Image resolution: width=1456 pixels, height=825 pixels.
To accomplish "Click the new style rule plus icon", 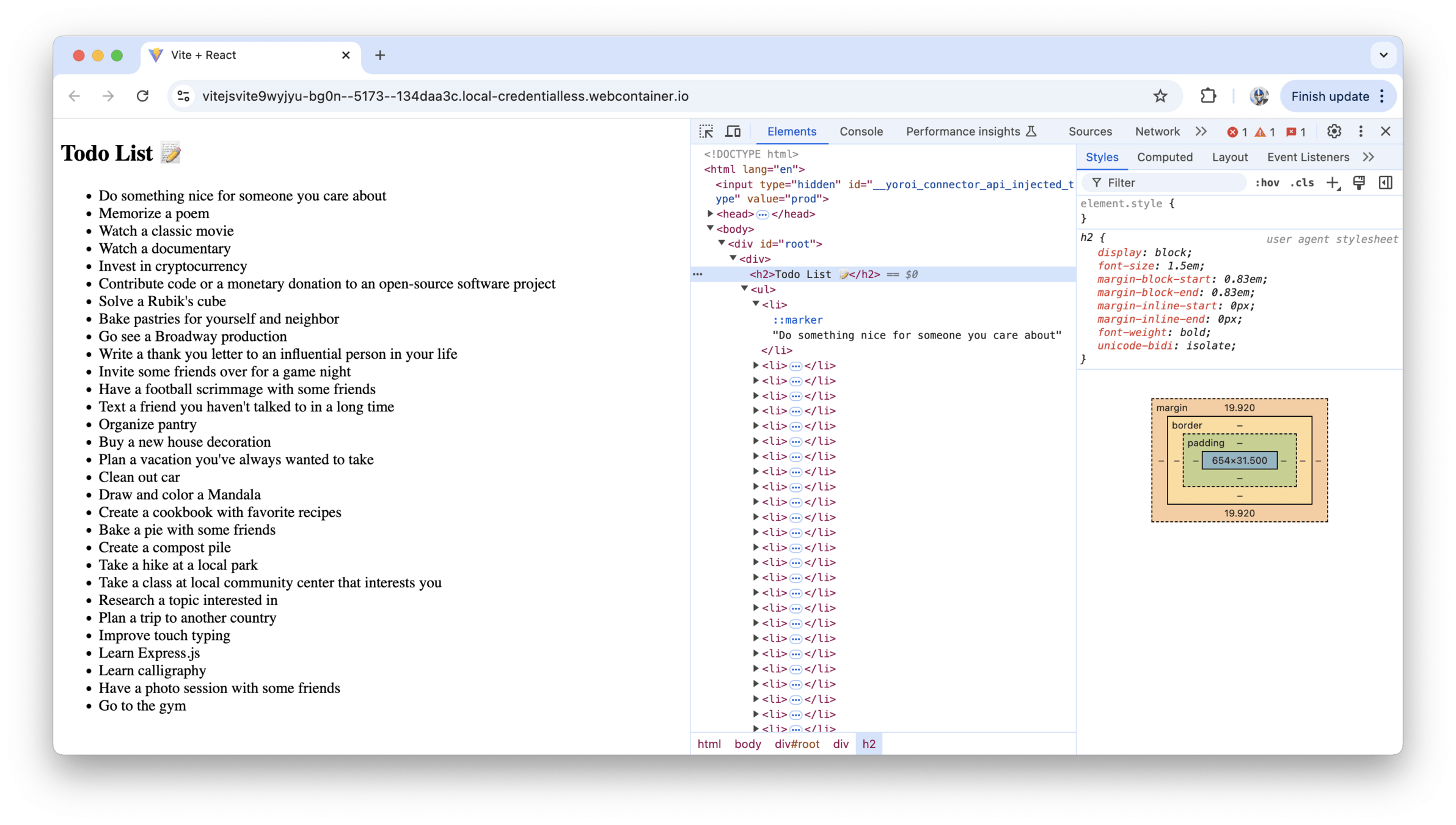I will coord(1333,183).
